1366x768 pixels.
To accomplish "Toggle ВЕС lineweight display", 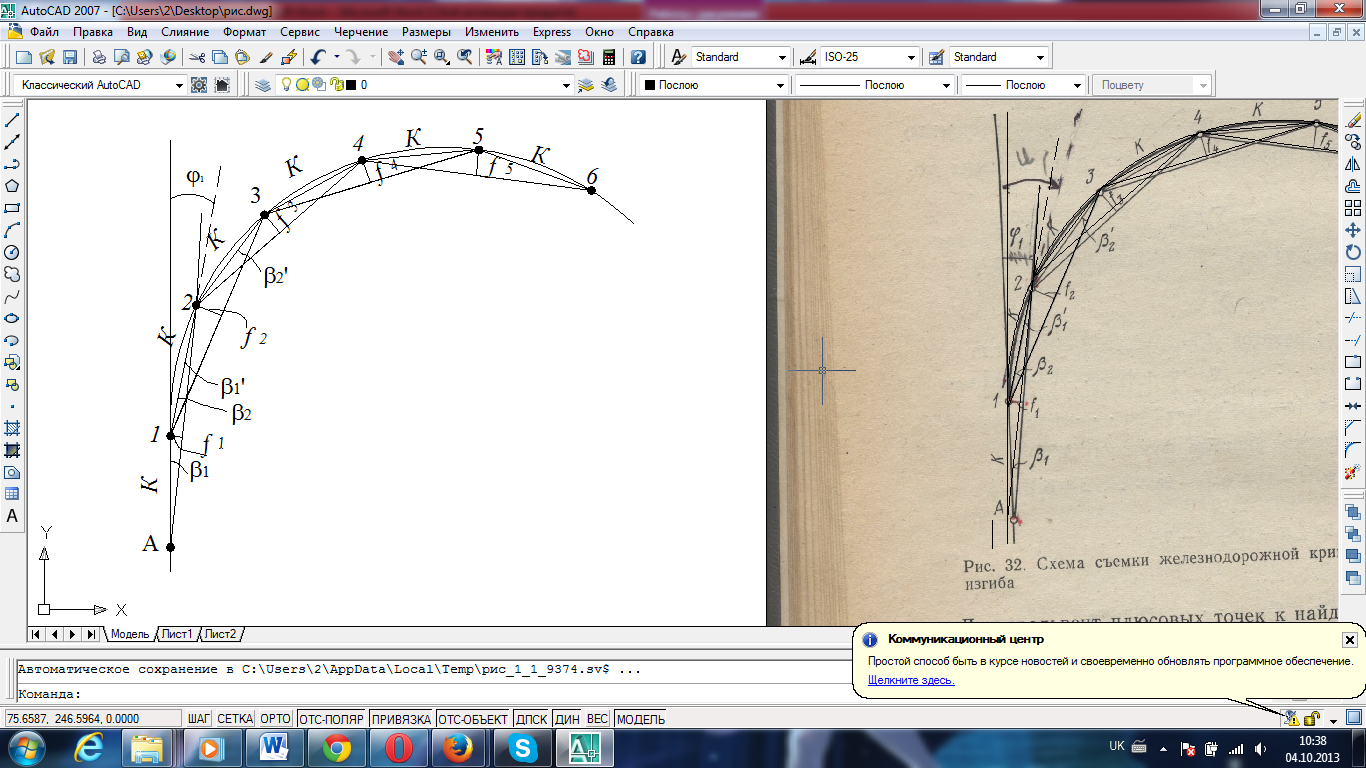I will pyautogui.click(x=597, y=719).
